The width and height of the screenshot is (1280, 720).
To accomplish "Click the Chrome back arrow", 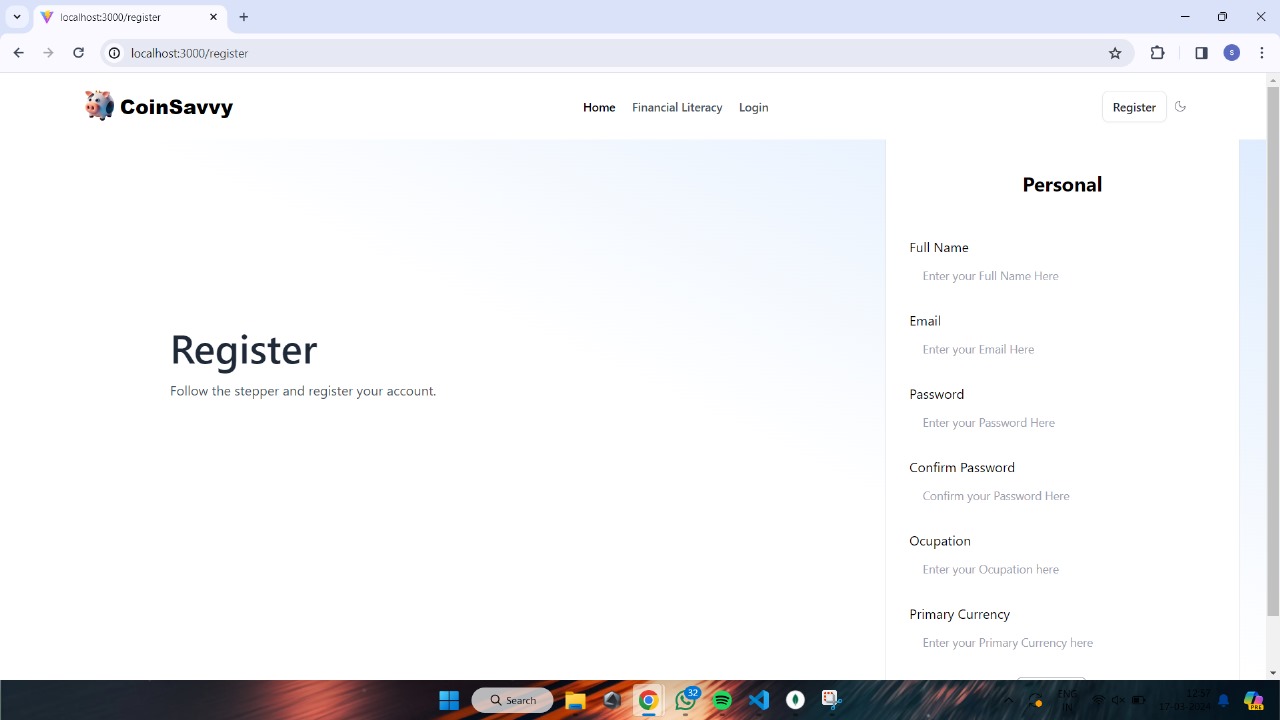I will click(18, 53).
